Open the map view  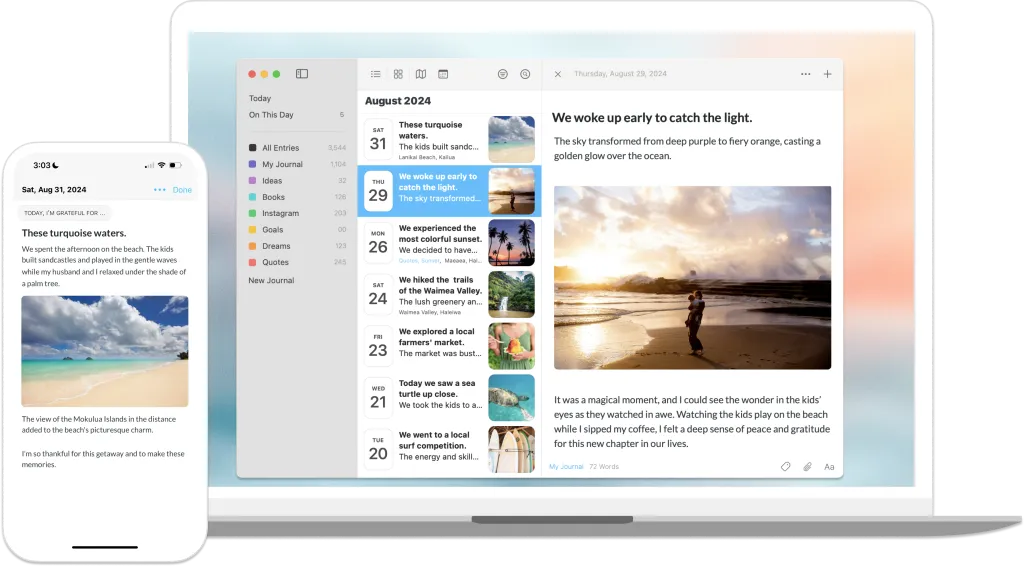click(x=422, y=73)
